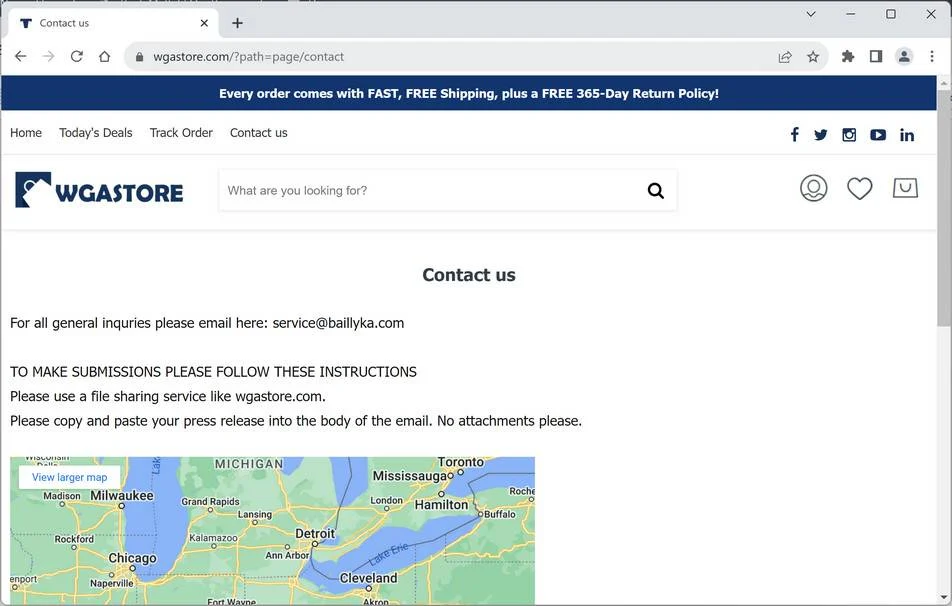The height and width of the screenshot is (606, 952).
Task: Select the Contact us browser tab
Action: click(113, 23)
